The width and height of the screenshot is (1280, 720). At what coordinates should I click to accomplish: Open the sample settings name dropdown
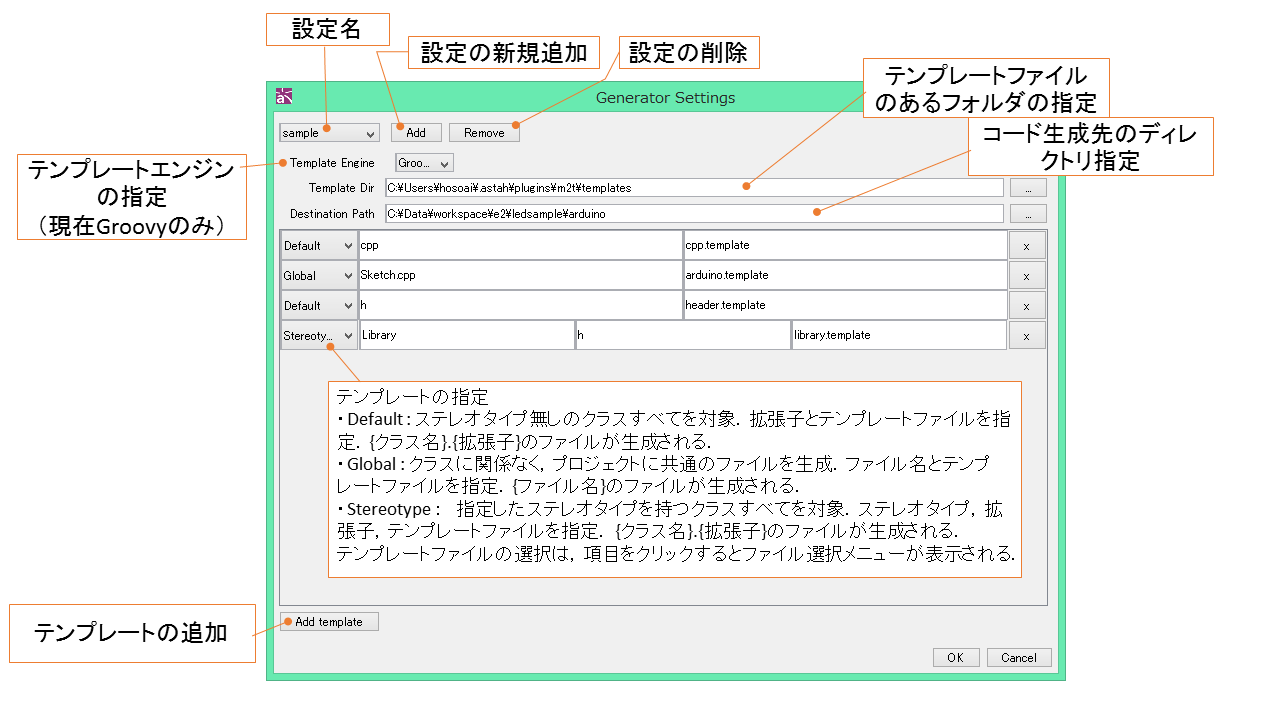[x=329, y=132]
